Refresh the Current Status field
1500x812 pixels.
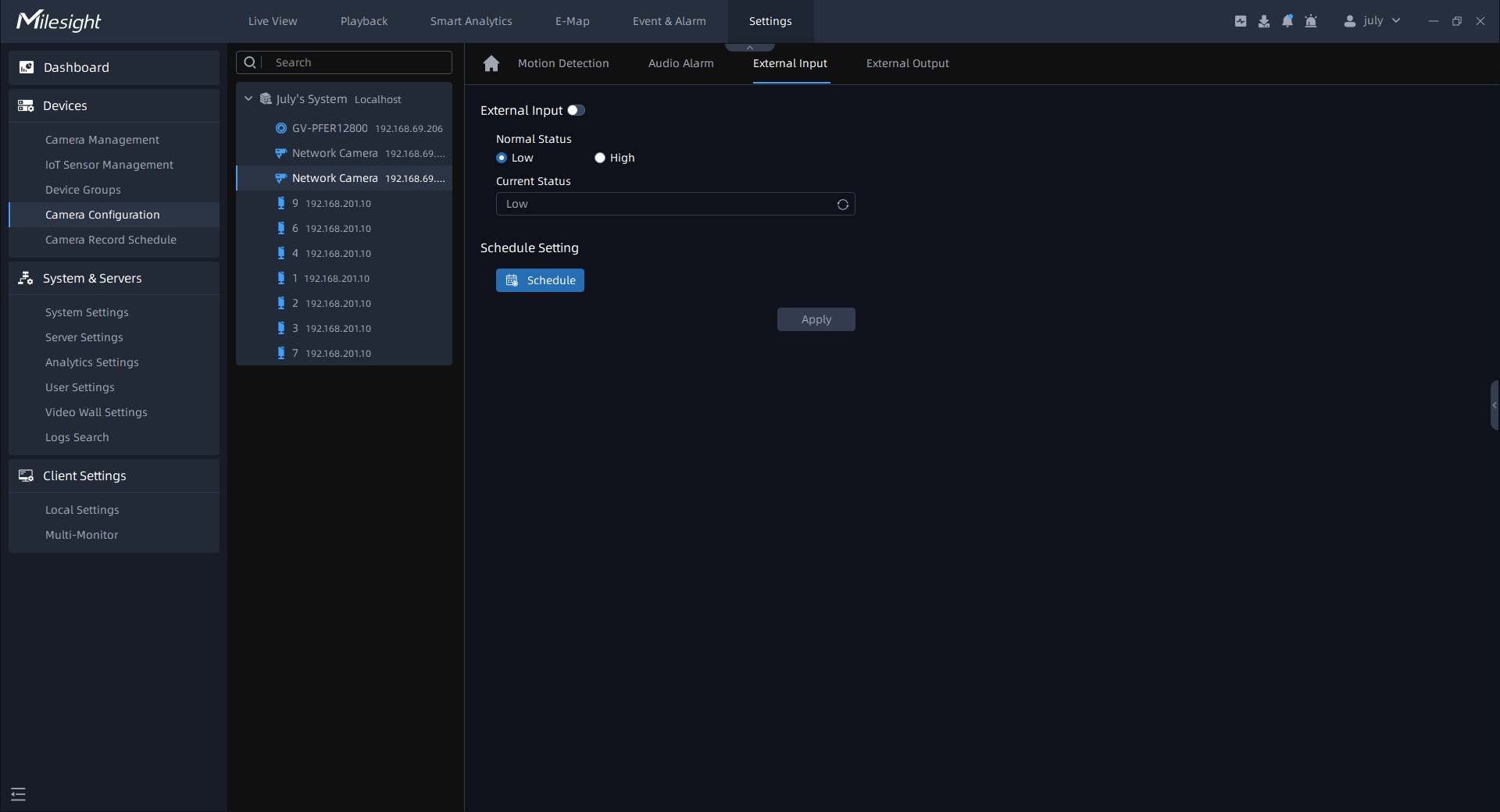point(842,205)
